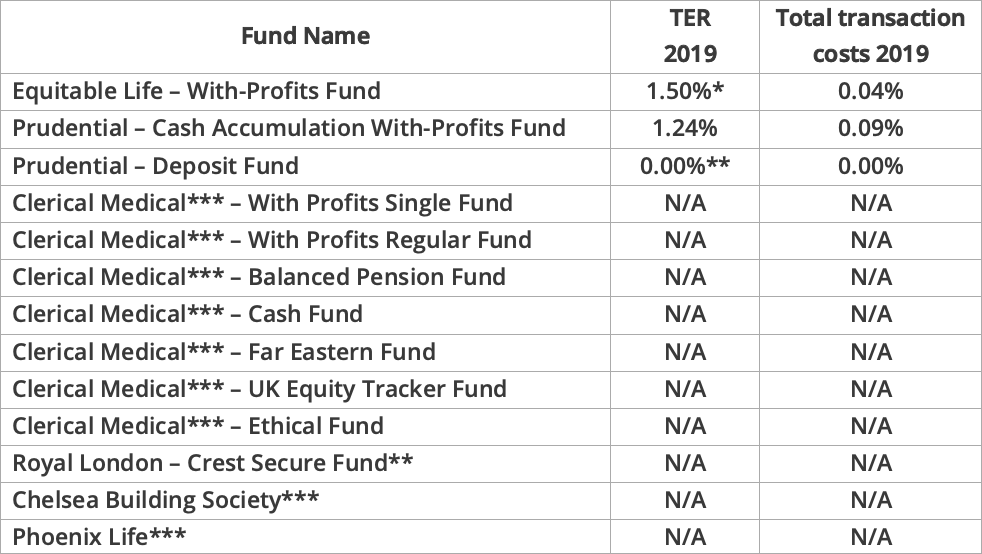Image resolution: width=982 pixels, height=554 pixels.
Task: Select Clerical Medical With Profits Regular Fund
Action: pyautogui.click(x=272, y=240)
